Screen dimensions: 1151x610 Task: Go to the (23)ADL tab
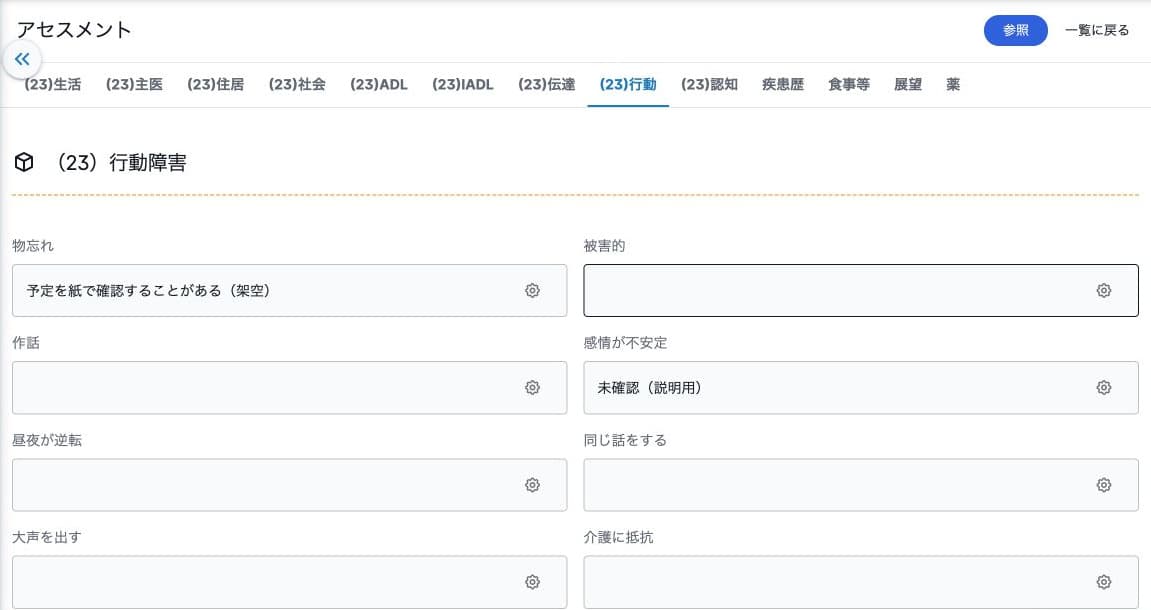[x=379, y=84]
